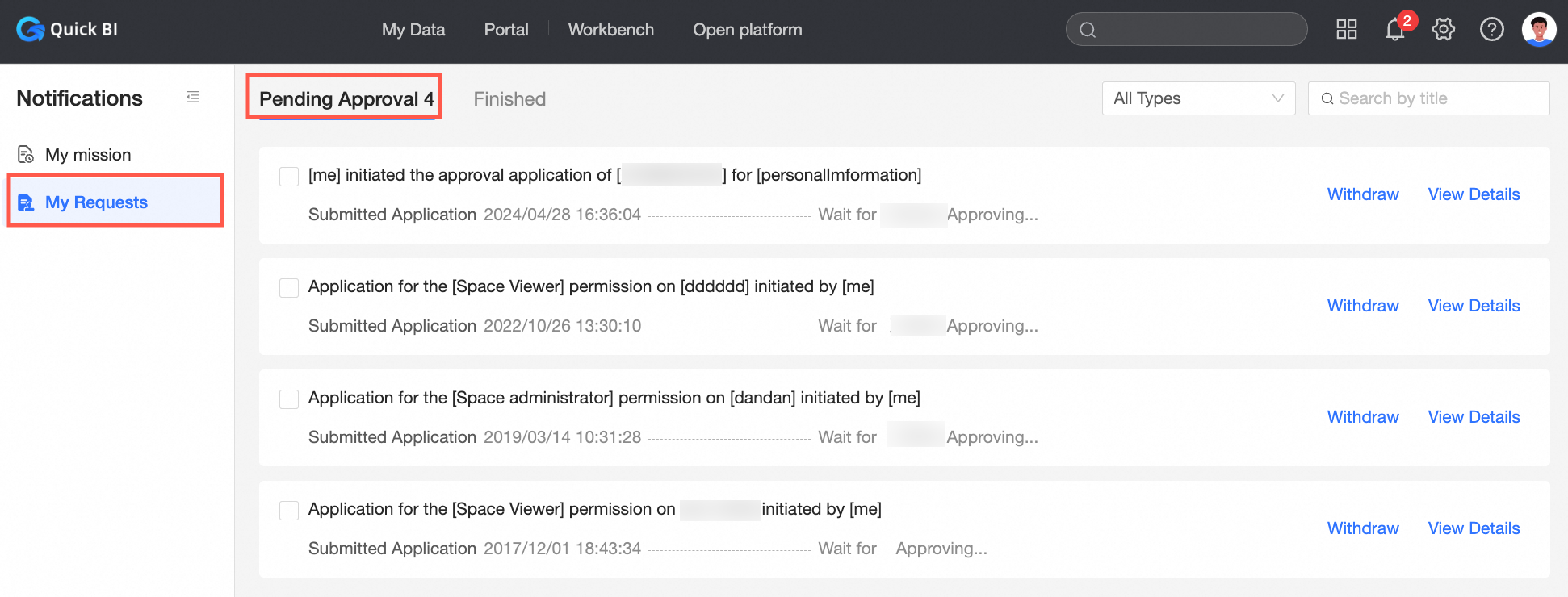This screenshot has width=1568, height=597.
Task: Withdraw the 2024/04/28 personalImformation application
Action: coord(1362,194)
